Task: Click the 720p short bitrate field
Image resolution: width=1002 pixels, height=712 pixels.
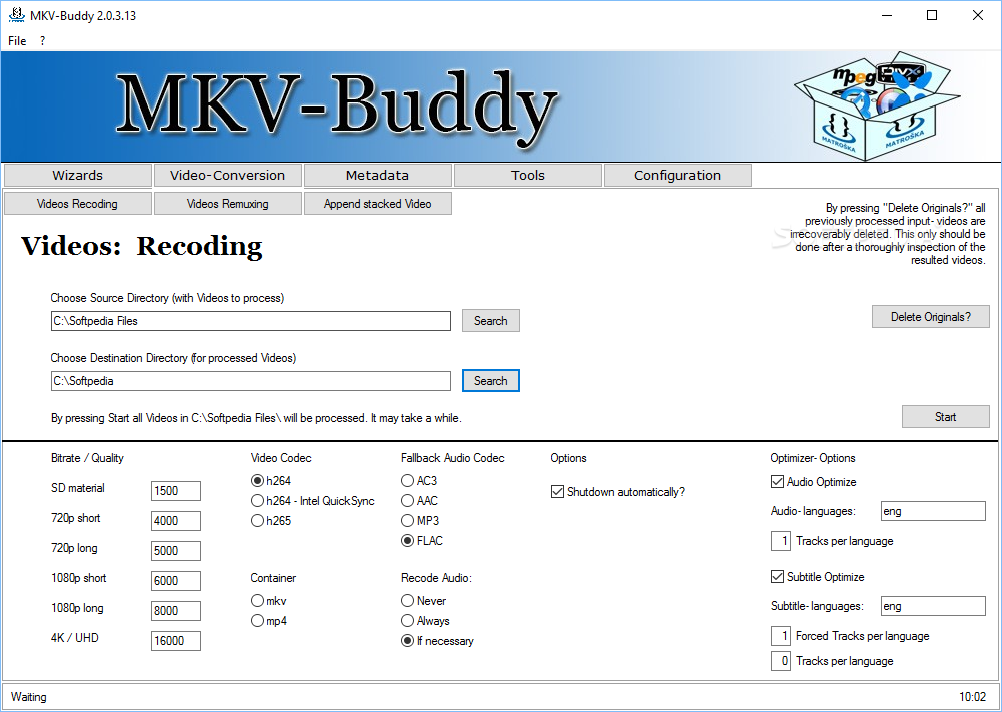Action: pos(176,521)
